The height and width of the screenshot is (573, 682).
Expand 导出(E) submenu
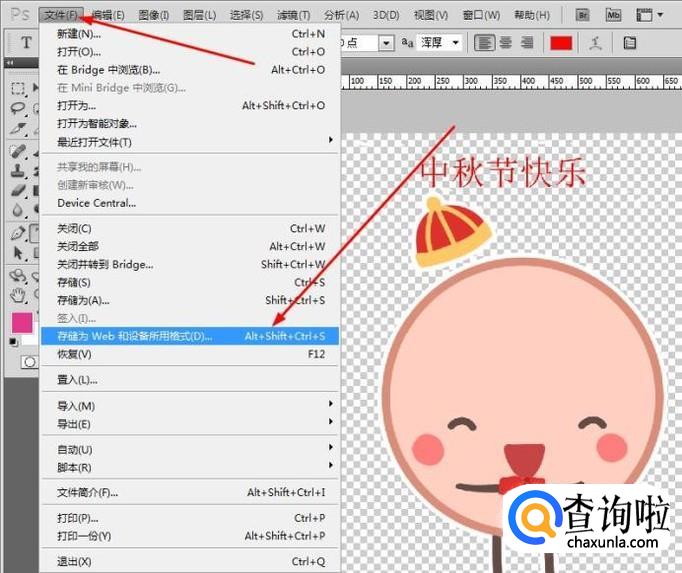pyautogui.click(x=190, y=424)
